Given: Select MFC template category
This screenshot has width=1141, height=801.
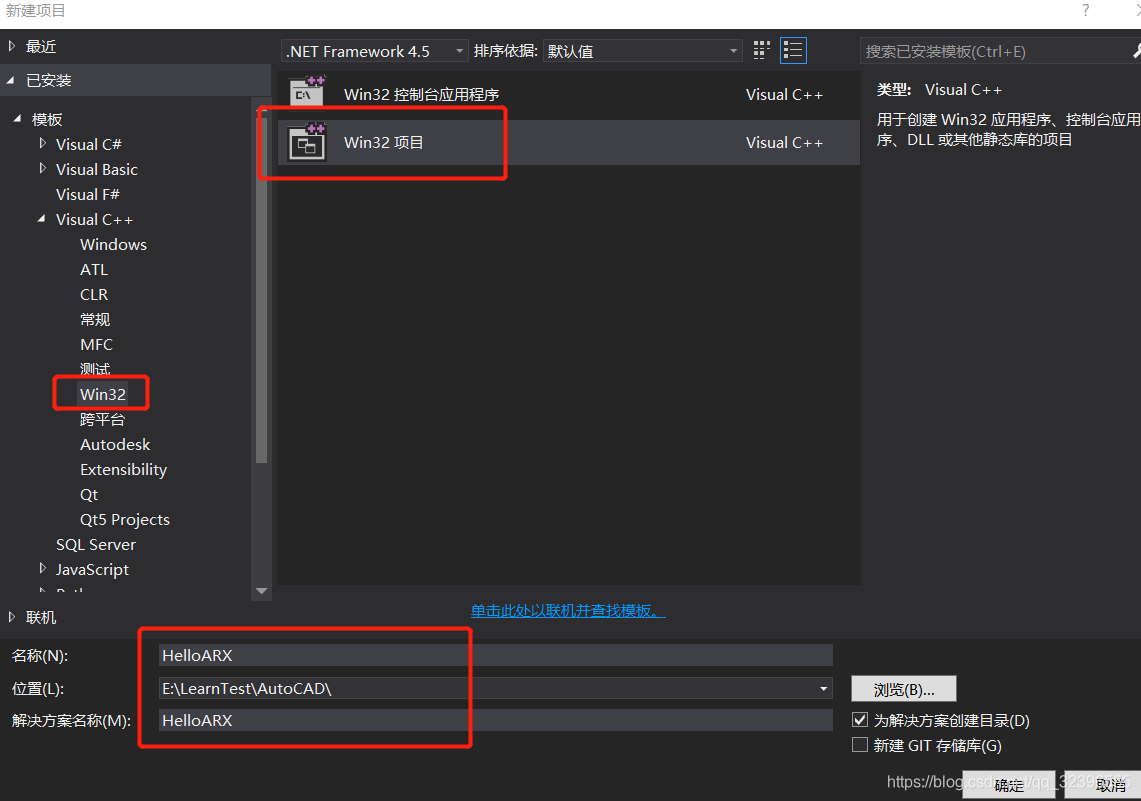Looking at the screenshot, I should (x=96, y=344).
